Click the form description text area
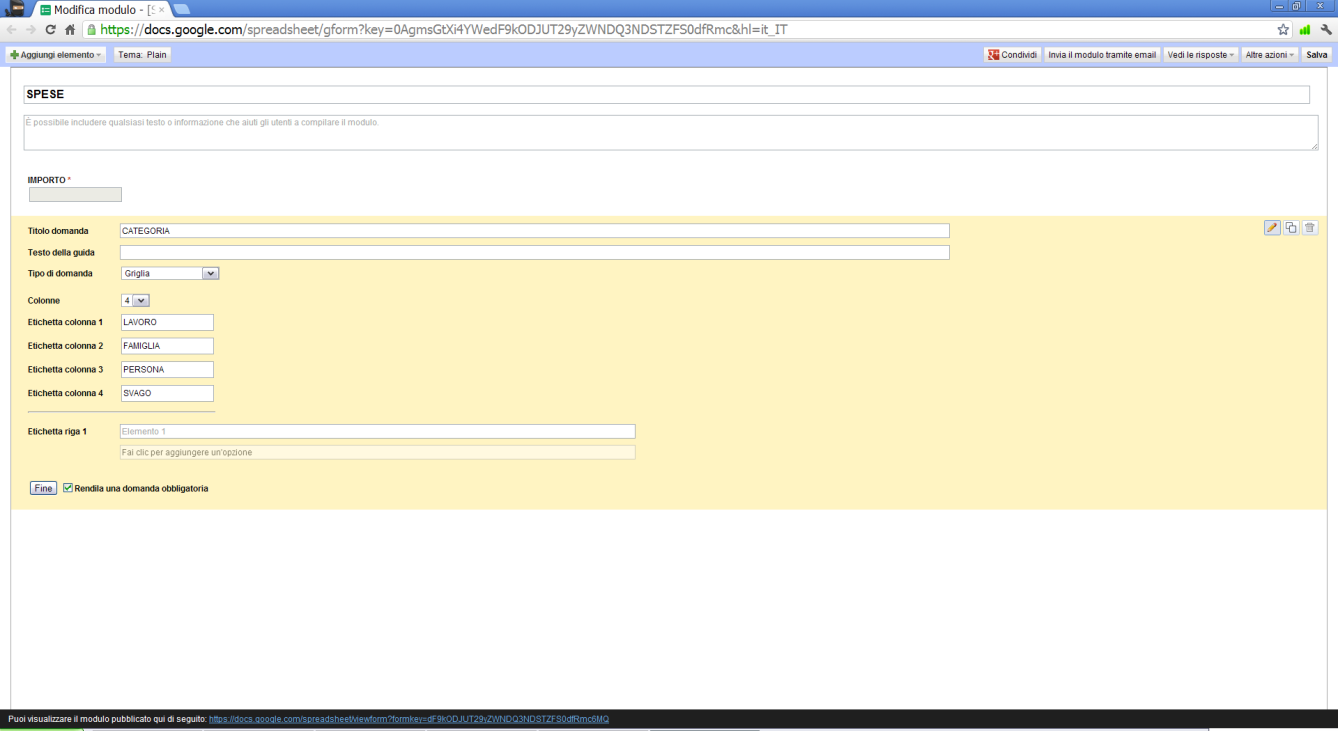 tap(671, 132)
